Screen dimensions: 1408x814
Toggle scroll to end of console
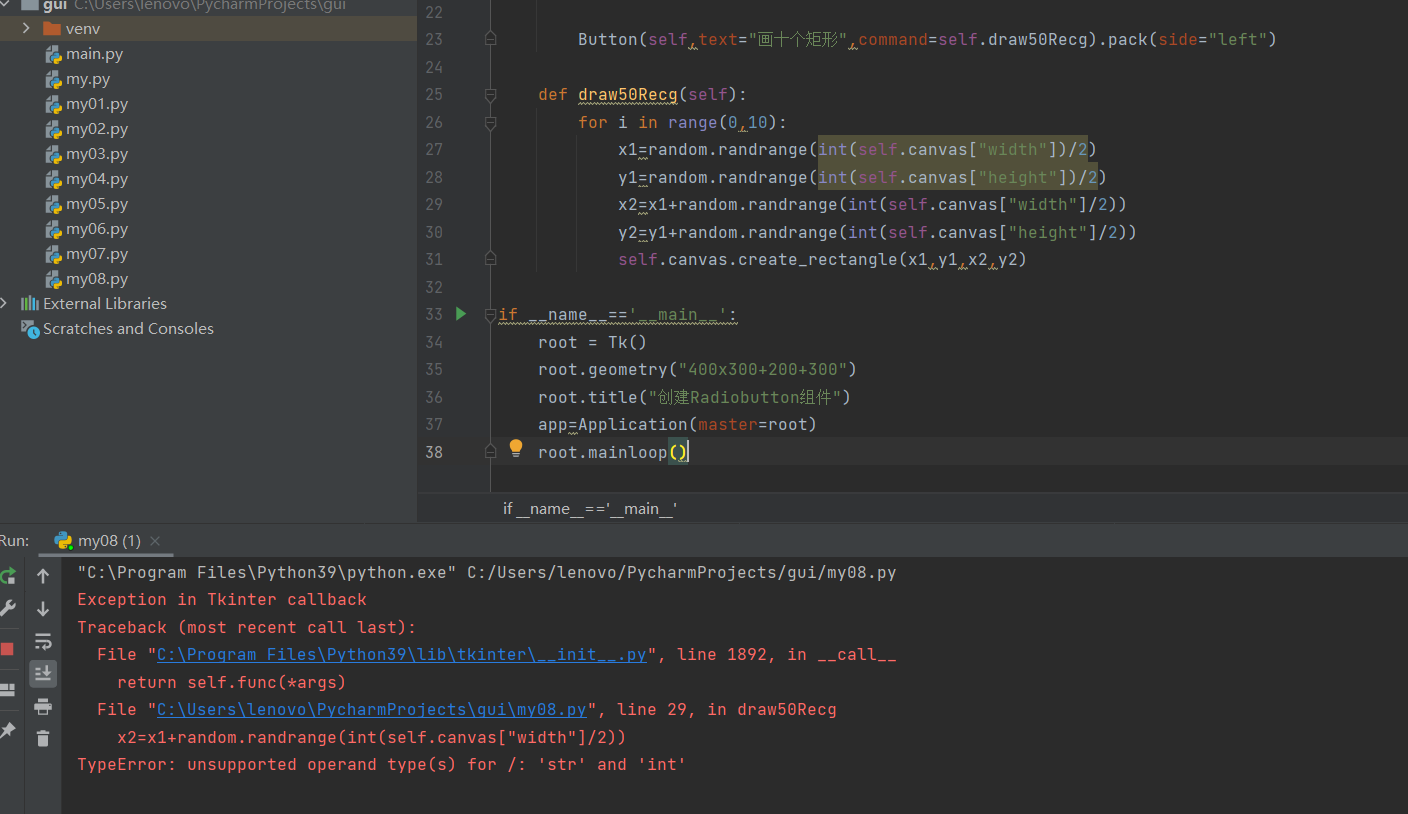coord(43,674)
